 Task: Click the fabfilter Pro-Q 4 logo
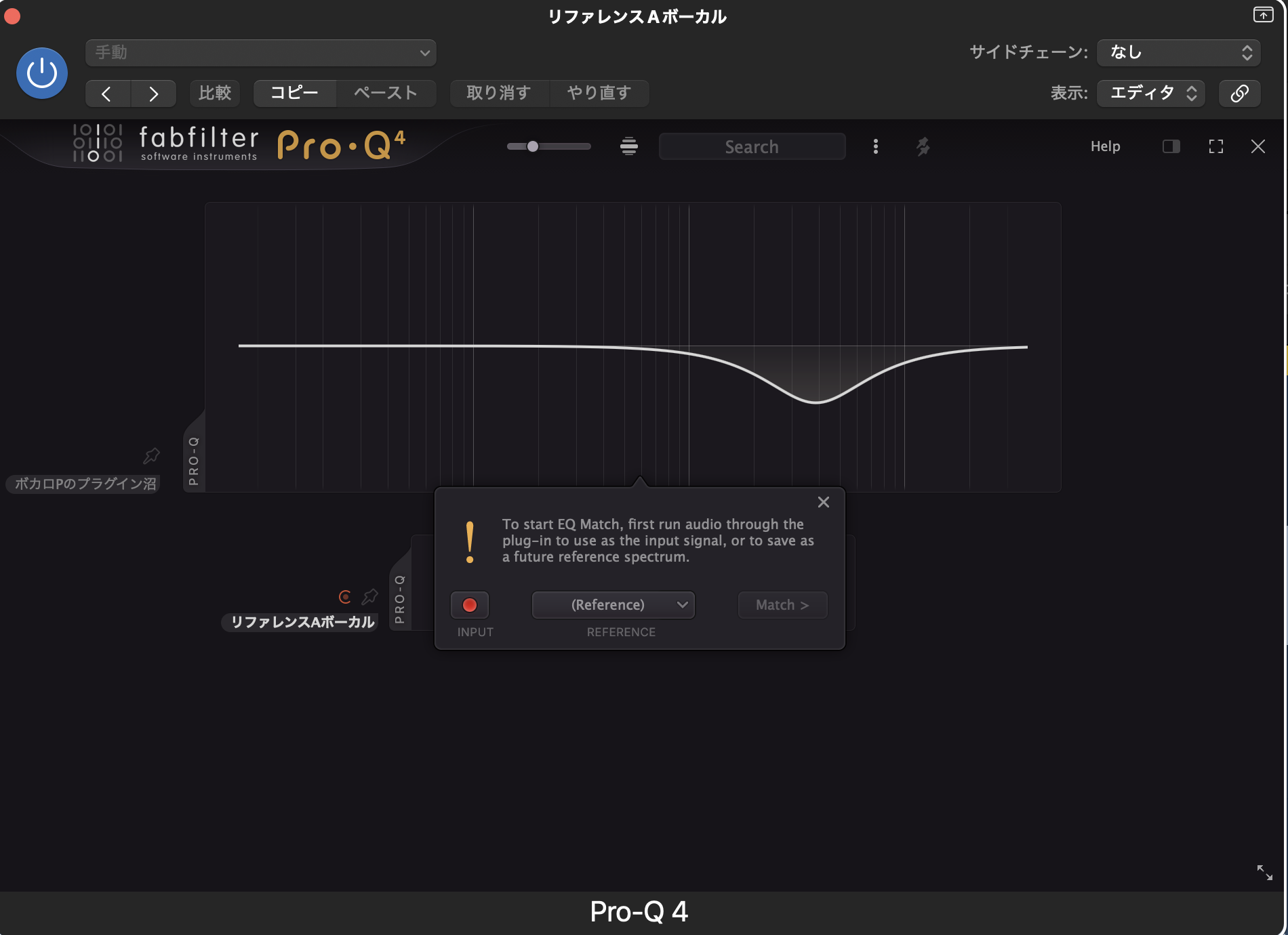coord(239,144)
